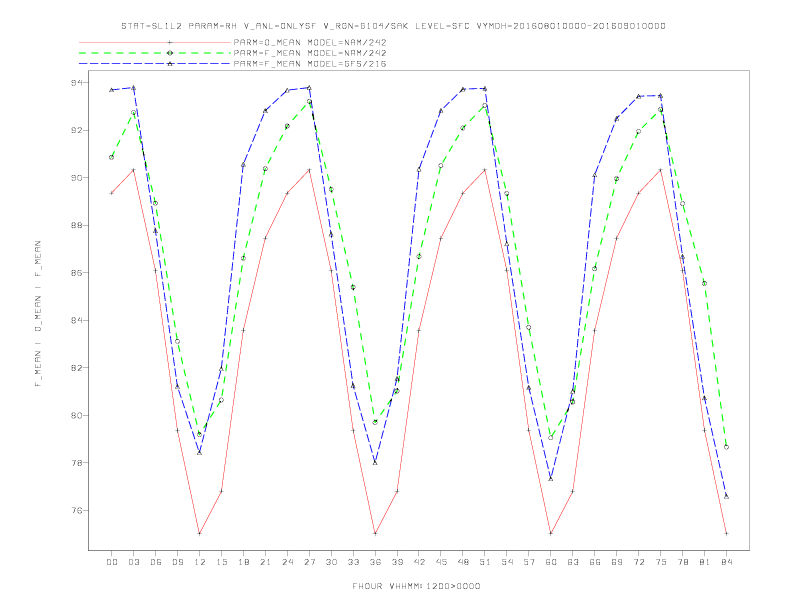This screenshot has width=792, height=612.
Task: Click the x-axis tick label 36
Action: pos(375,562)
